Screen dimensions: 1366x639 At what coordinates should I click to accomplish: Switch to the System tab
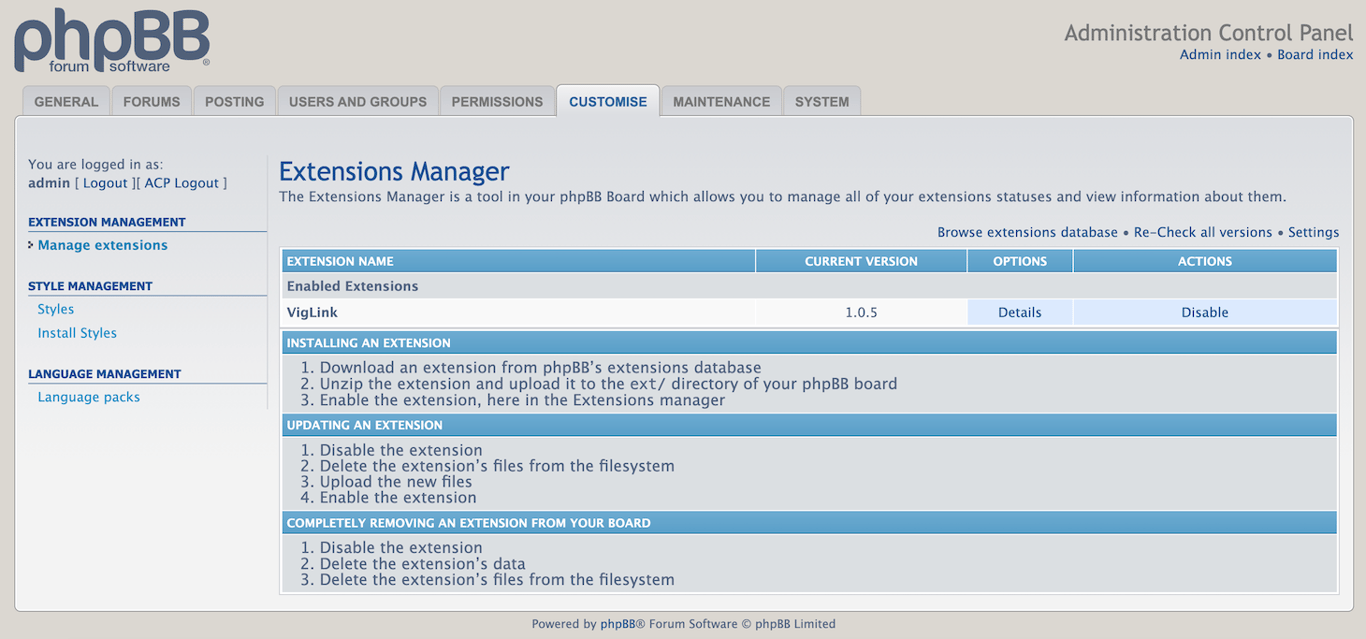pyautogui.click(x=822, y=100)
